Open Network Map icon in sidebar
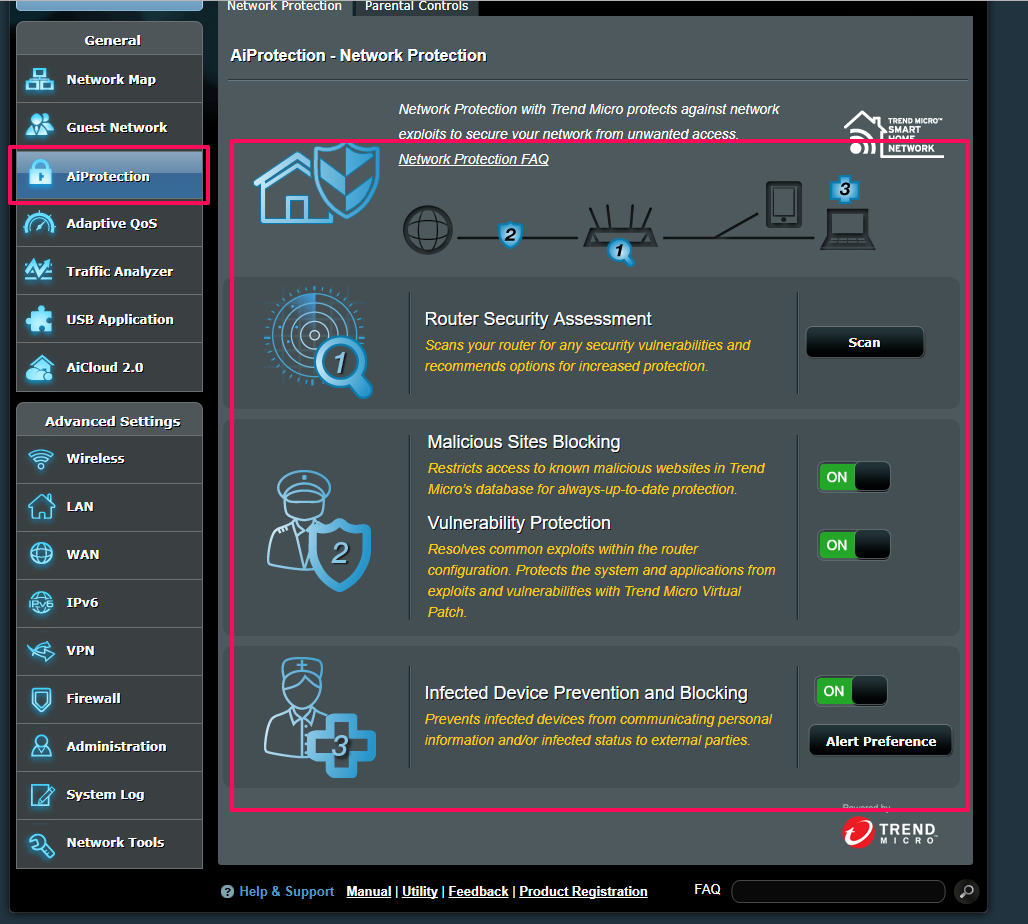This screenshot has width=1028, height=924. coord(39,79)
